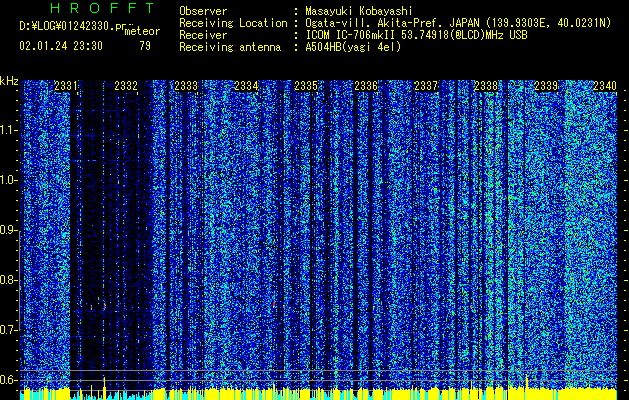This screenshot has width=629, height=400.
Task: Click the 2339 time marker
Action: click(546, 86)
